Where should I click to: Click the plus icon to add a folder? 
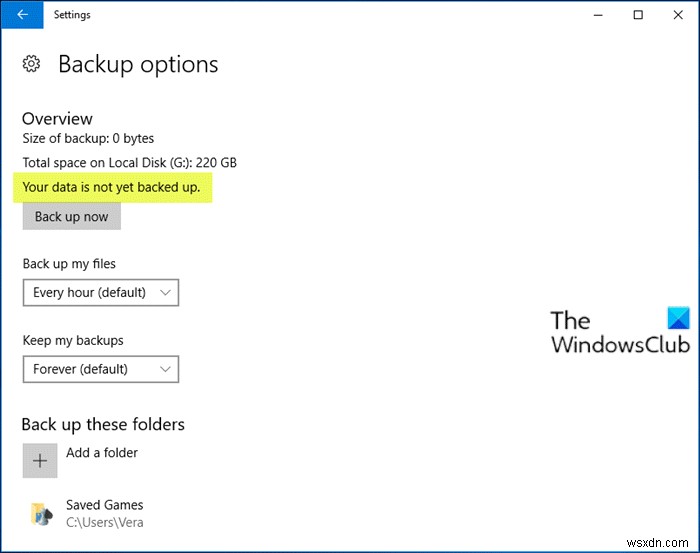[40, 461]
